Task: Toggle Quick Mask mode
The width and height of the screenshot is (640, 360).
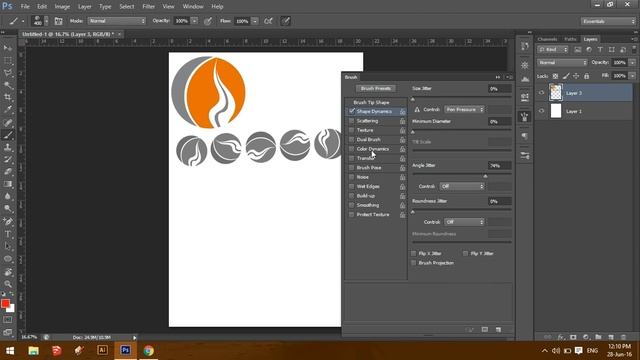Action: (8, 320)
